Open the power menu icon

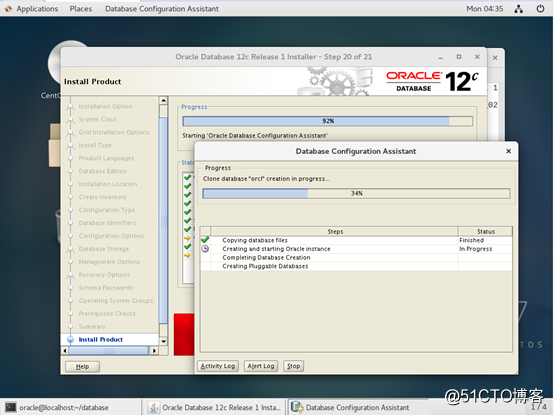(540, 8)
